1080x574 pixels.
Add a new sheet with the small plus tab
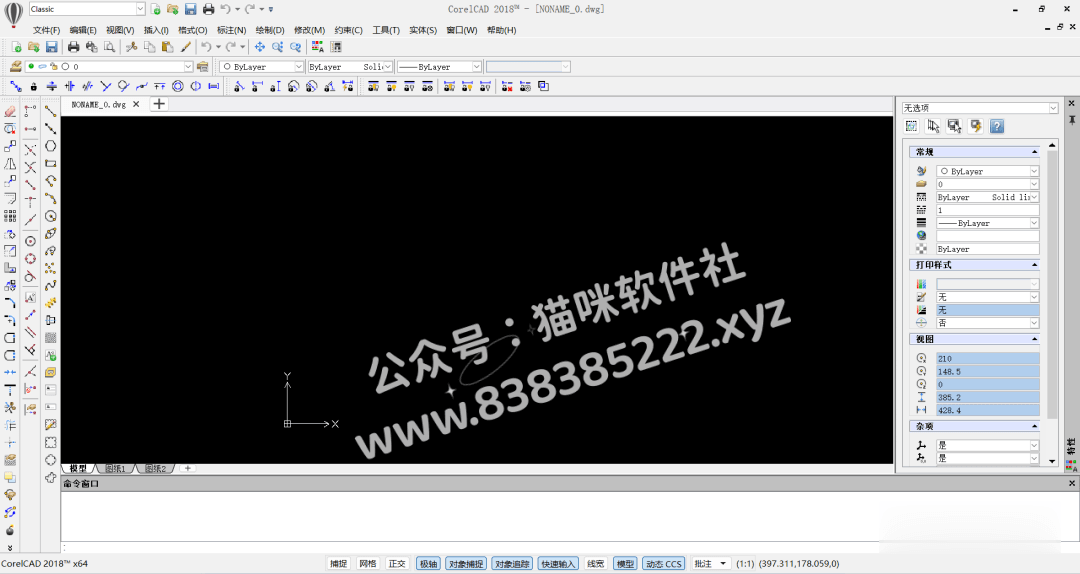click(187, 469)
